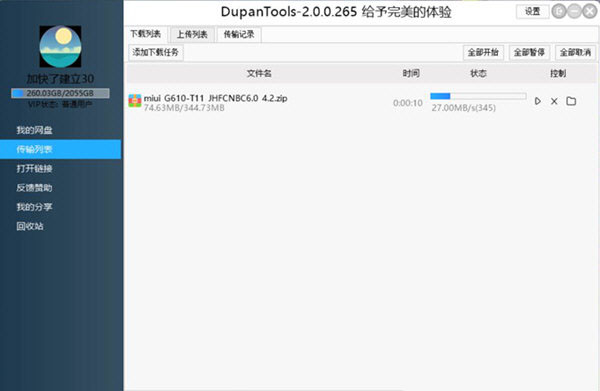Click the user avatar picture
This screenshot has height=391, width=600.
tap(60, 47)
